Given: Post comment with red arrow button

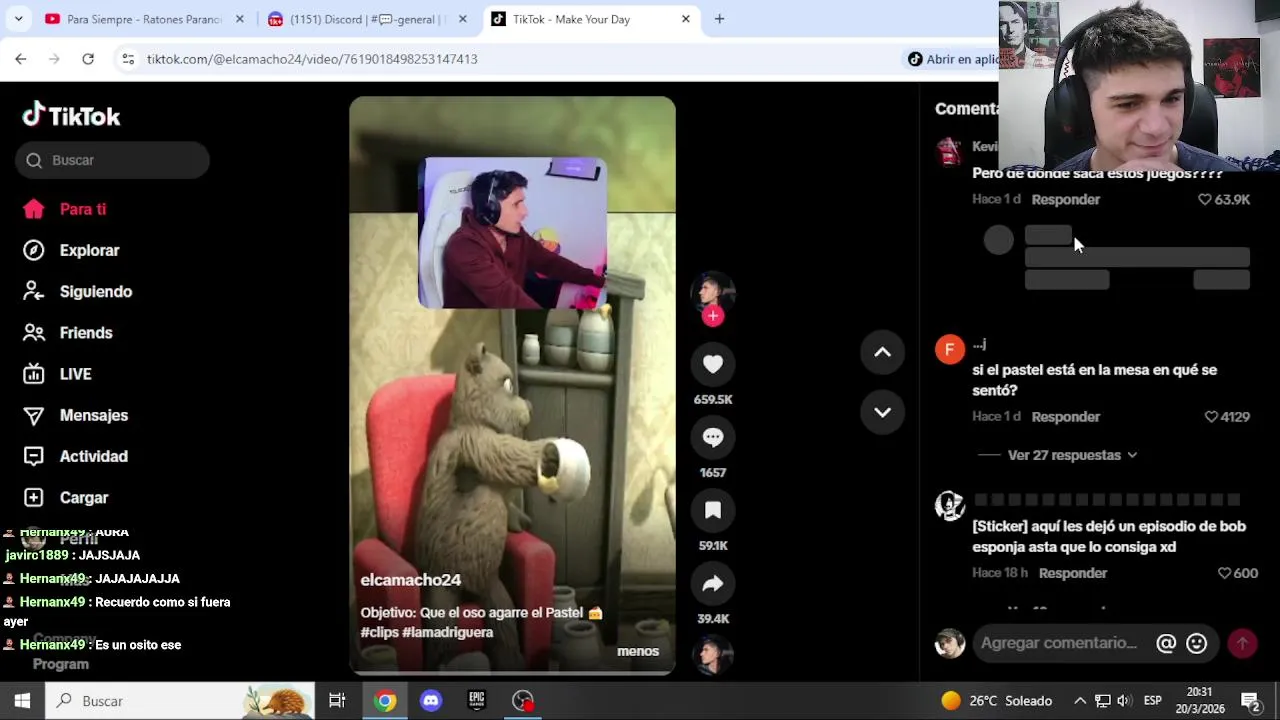Looking at the screenshot, I should [1242, 644].
